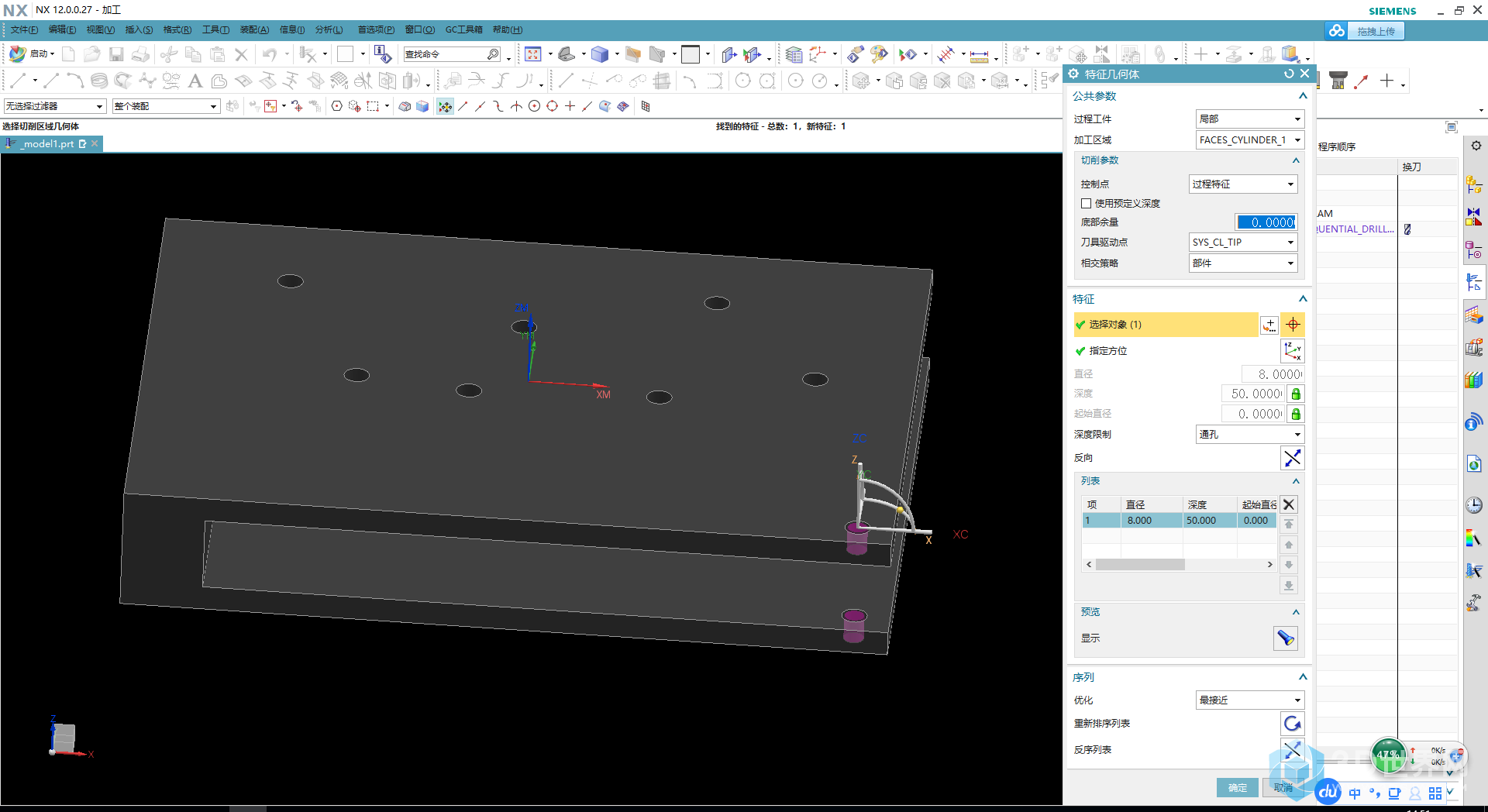Click the Fit view icon
The image size is (1488, 812).
(x=533, y=54)
